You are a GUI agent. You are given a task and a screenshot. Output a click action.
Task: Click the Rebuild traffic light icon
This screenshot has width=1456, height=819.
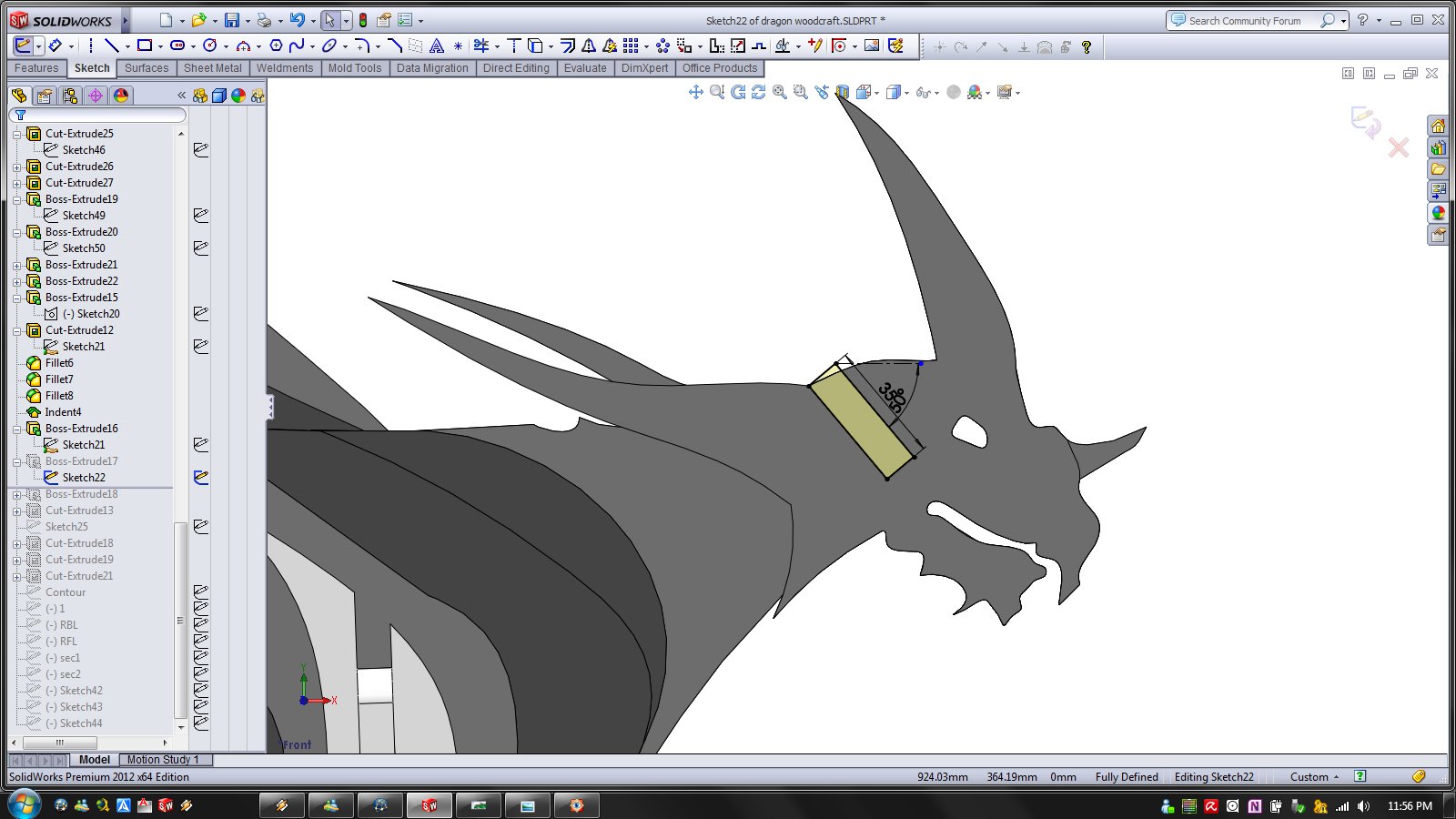click(362, 20)
